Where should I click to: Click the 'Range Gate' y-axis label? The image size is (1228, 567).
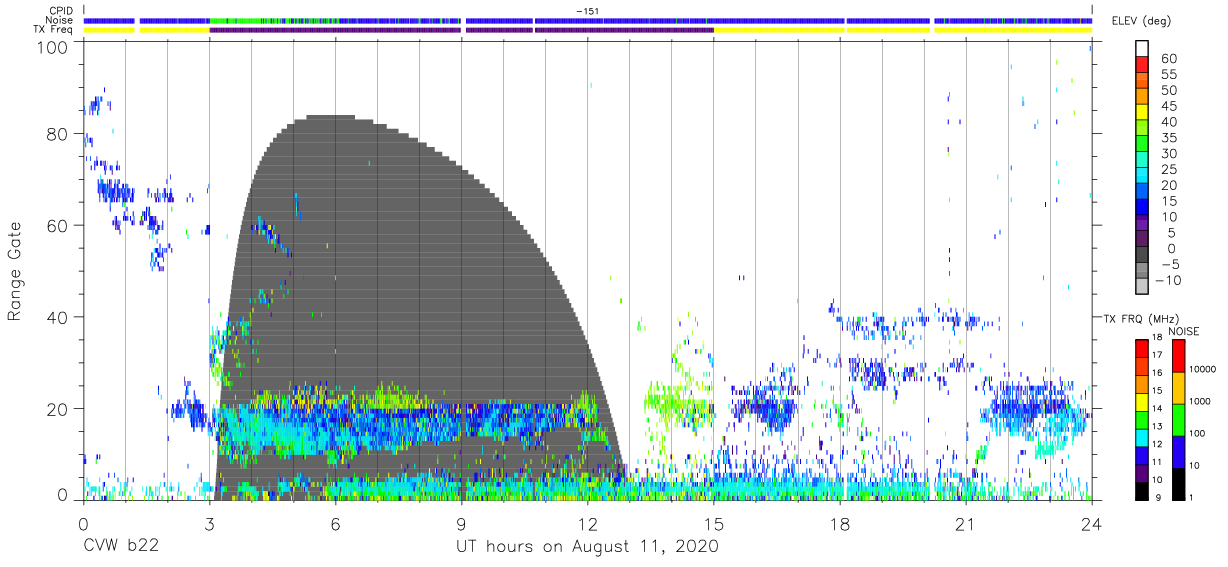point(15,272)
